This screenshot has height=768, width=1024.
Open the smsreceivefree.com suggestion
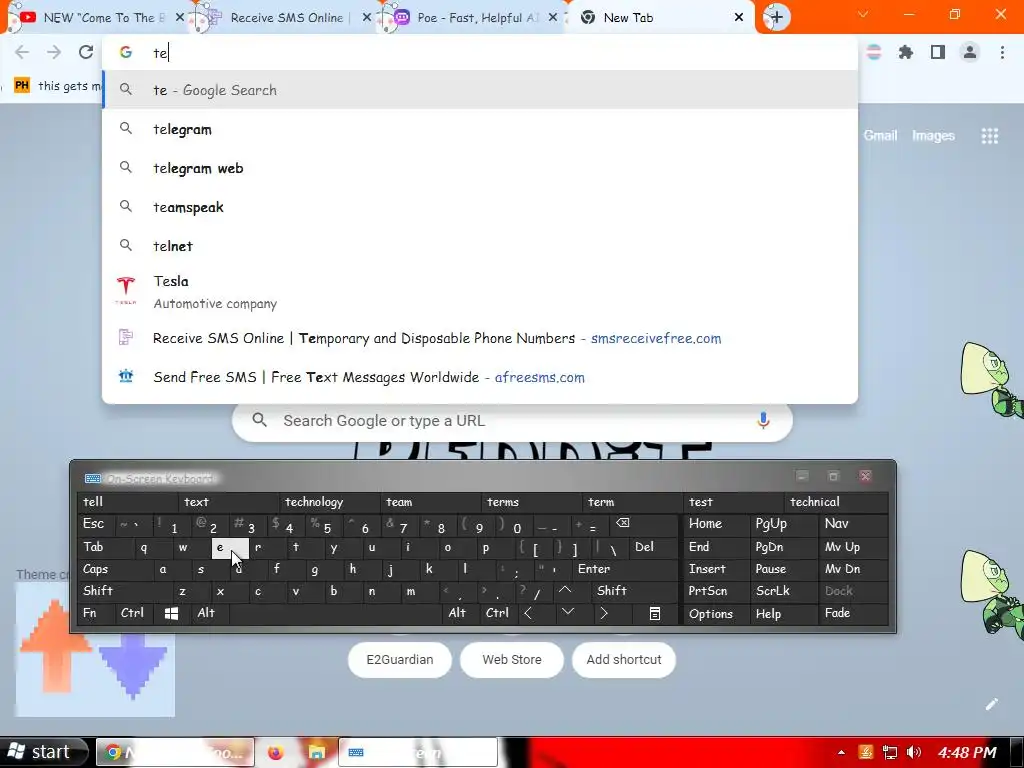pos(480,338)
